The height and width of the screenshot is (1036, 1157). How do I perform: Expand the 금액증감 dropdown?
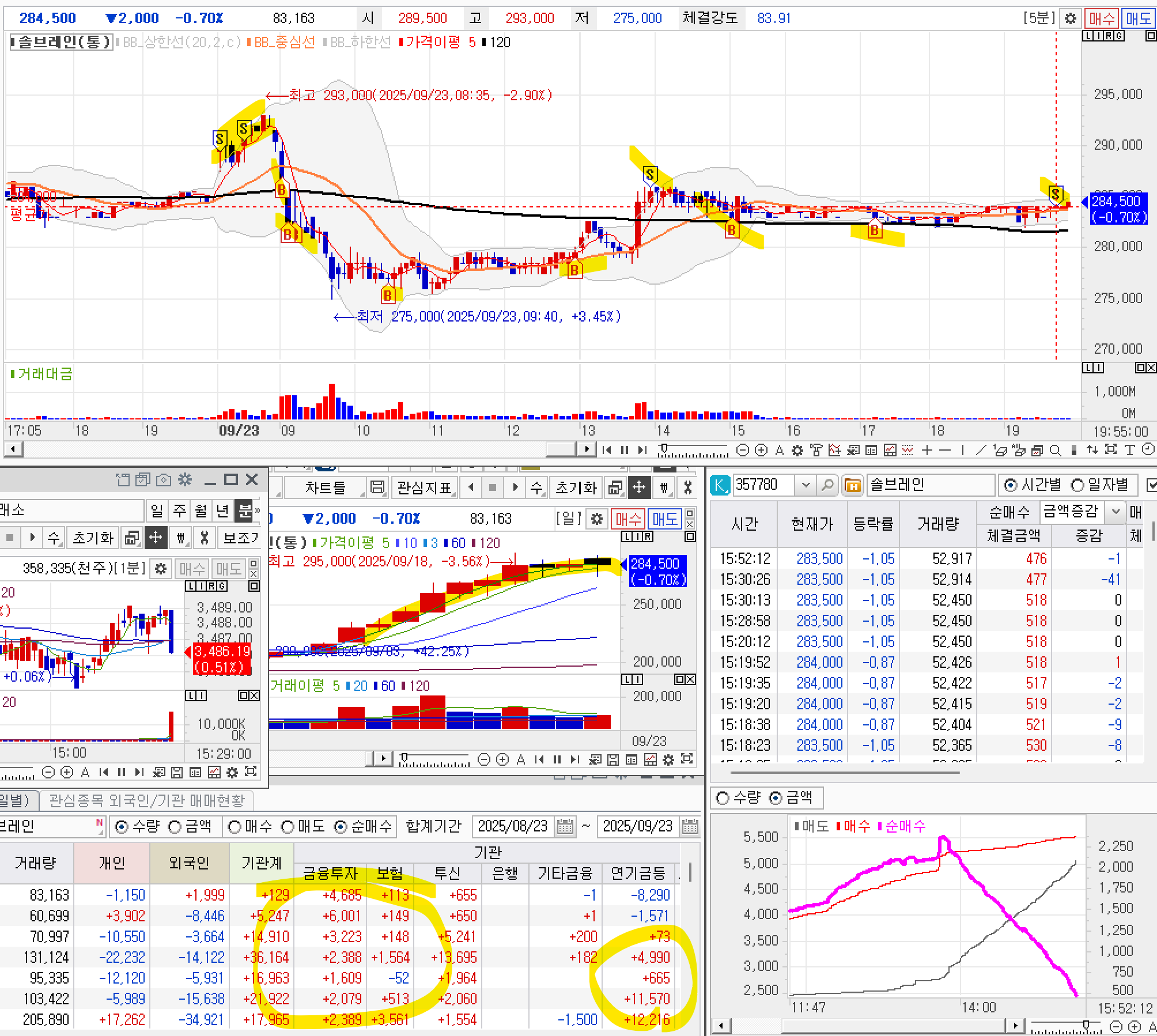pos(1116,511)
